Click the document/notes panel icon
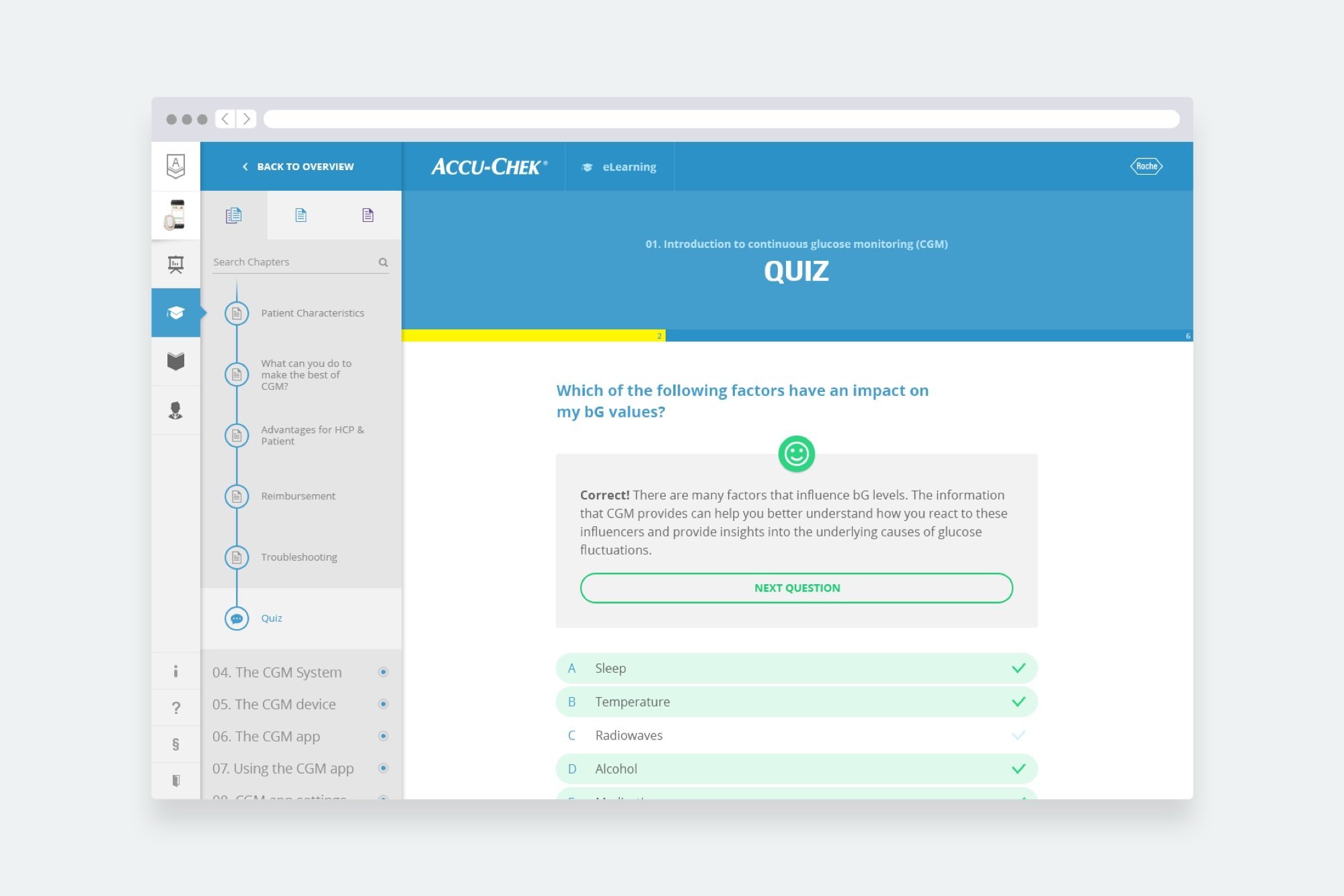The width and height of the screenshot is (1344, 896). (x=300, y=215)
